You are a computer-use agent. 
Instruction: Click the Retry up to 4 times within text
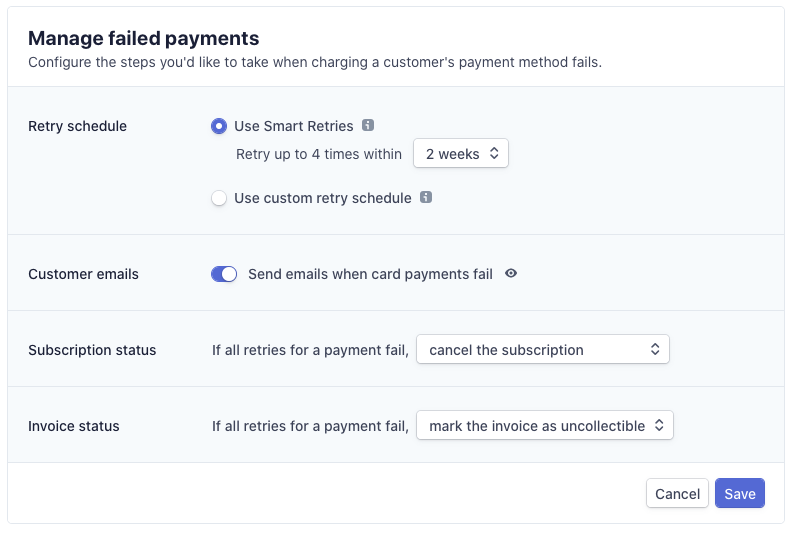[x=319, y=154]
